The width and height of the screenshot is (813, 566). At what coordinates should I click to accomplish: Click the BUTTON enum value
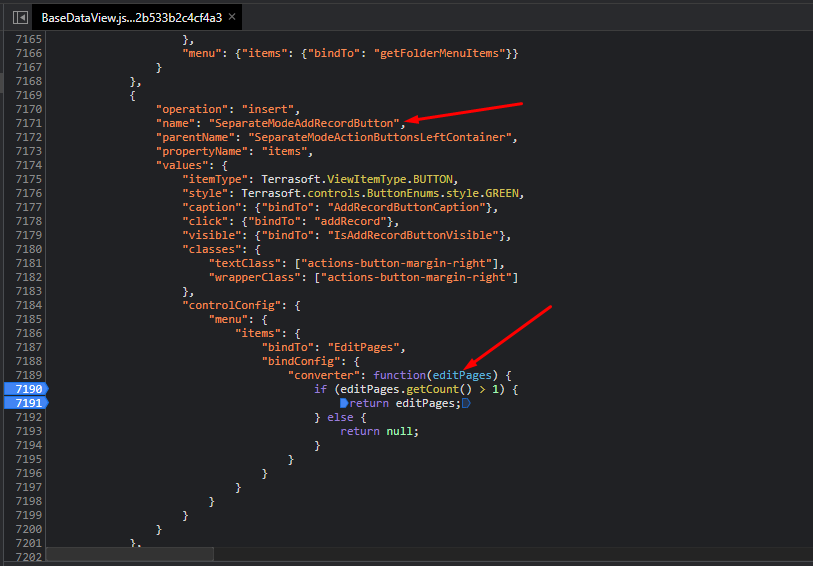tap(435, 179)
